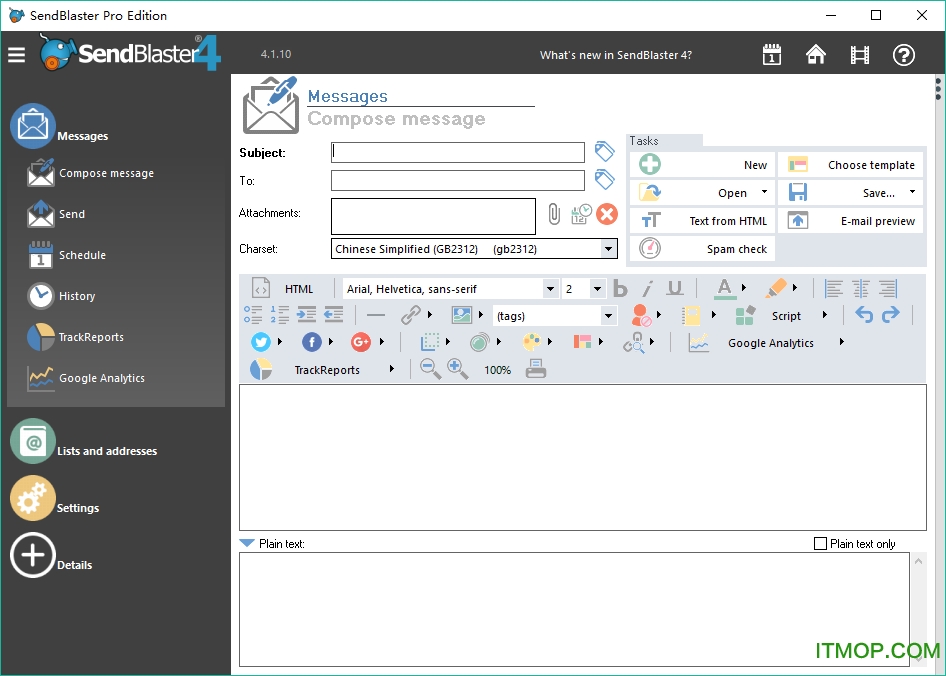946x676 pixels.
Task: Apply underline formatting
Action: [x=675, y=289]
